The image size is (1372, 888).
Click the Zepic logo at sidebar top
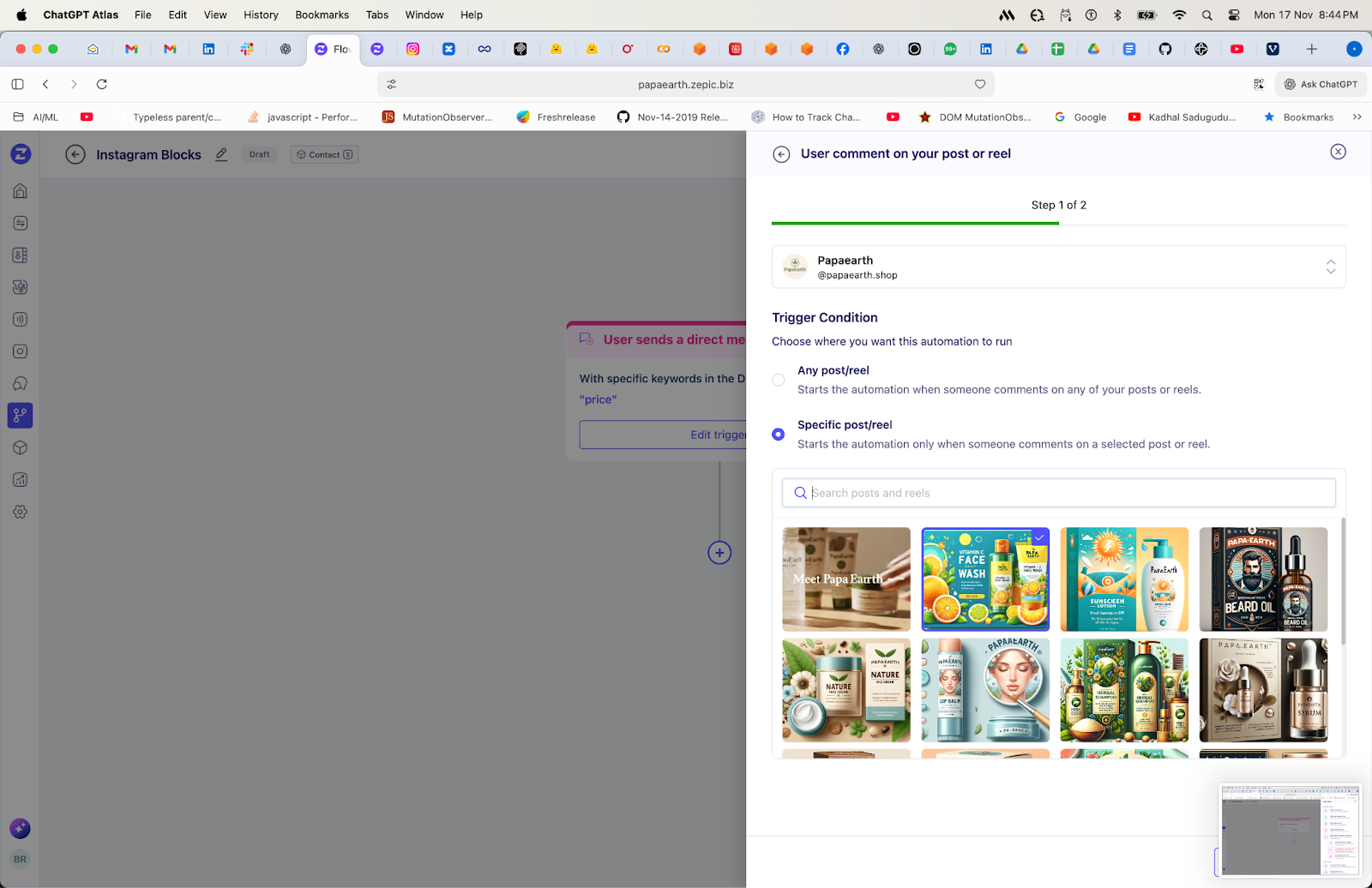click(21, 154)
